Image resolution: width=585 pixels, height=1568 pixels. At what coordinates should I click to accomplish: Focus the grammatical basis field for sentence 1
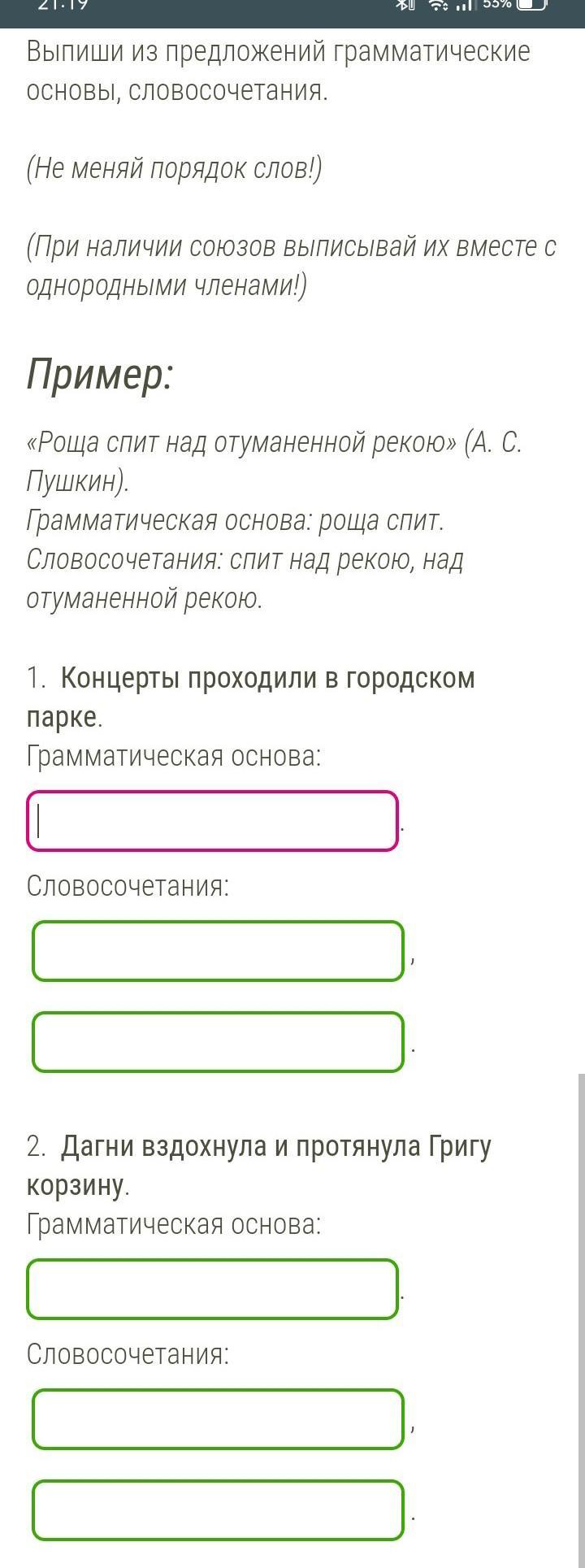click(213, 821)
